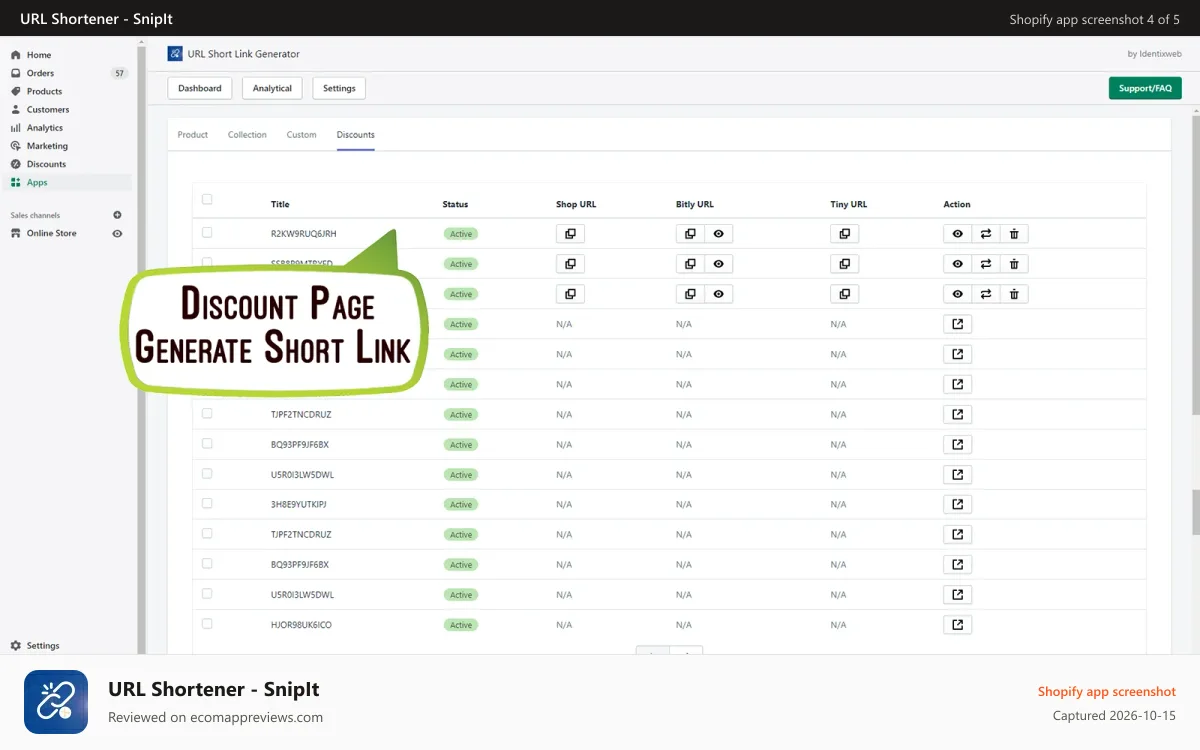
Task: Copy the Bitly URL for R2KW9RUQ6JRH
Action: click(690, 234)
